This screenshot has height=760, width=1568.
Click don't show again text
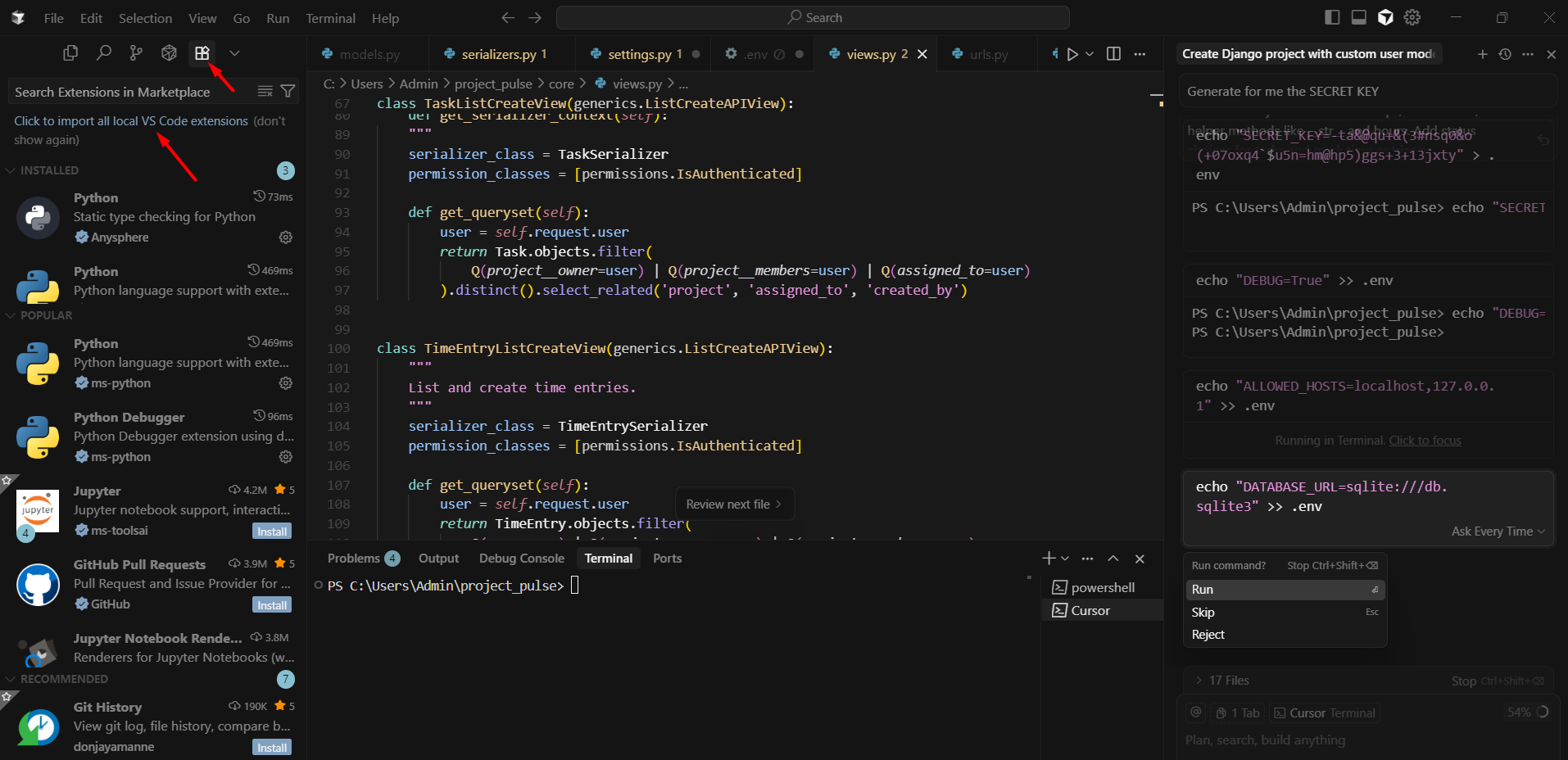150,131
